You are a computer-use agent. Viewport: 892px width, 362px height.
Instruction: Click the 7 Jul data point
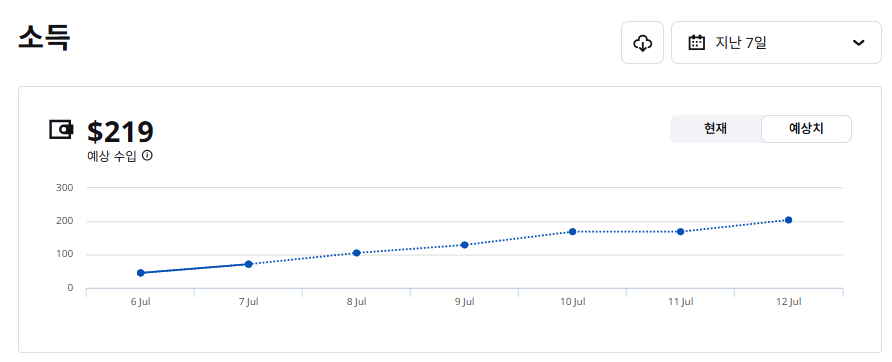tap(249, 264)
